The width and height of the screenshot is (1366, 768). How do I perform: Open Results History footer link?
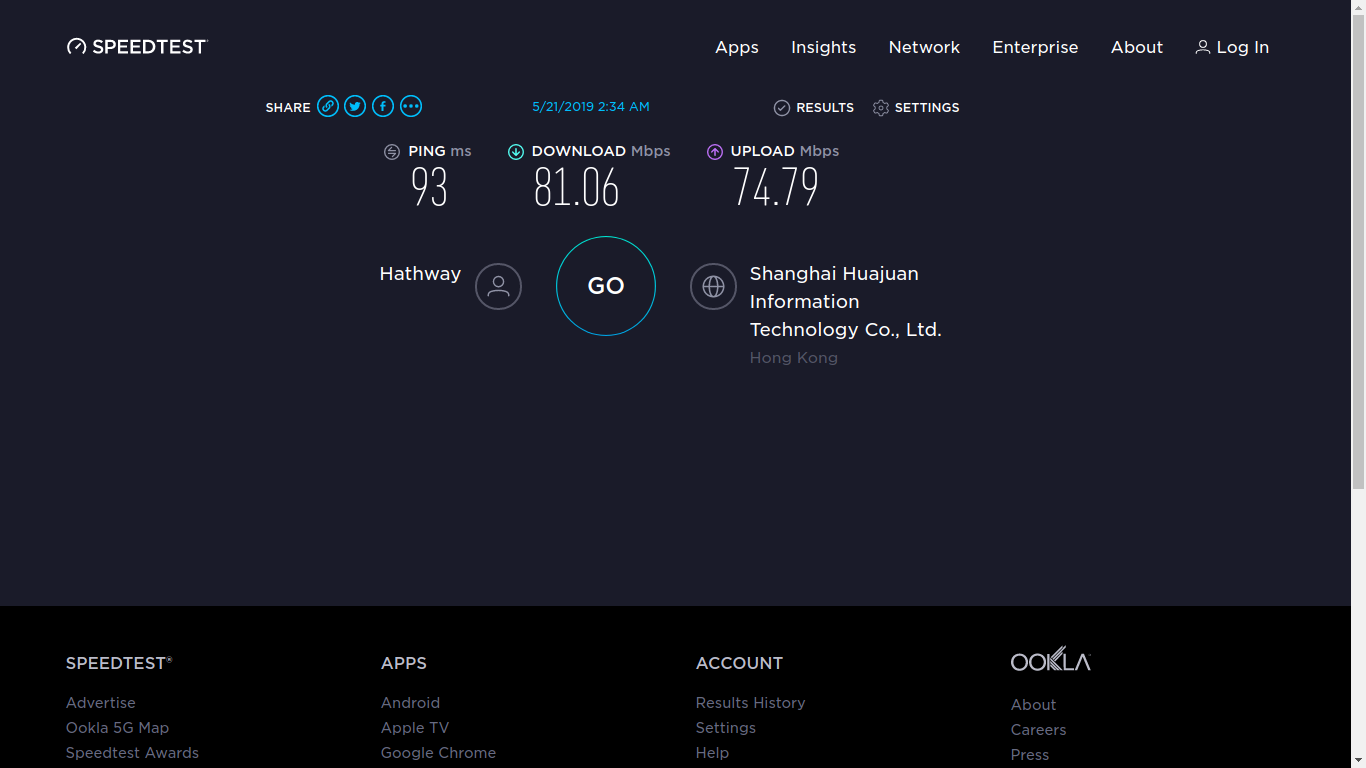pyautogui.click(x=750, y=703)
